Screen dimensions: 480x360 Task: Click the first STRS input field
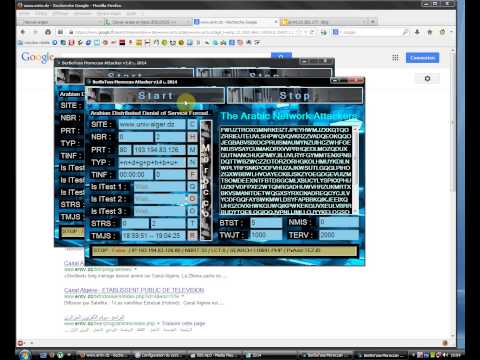[135, 223]
